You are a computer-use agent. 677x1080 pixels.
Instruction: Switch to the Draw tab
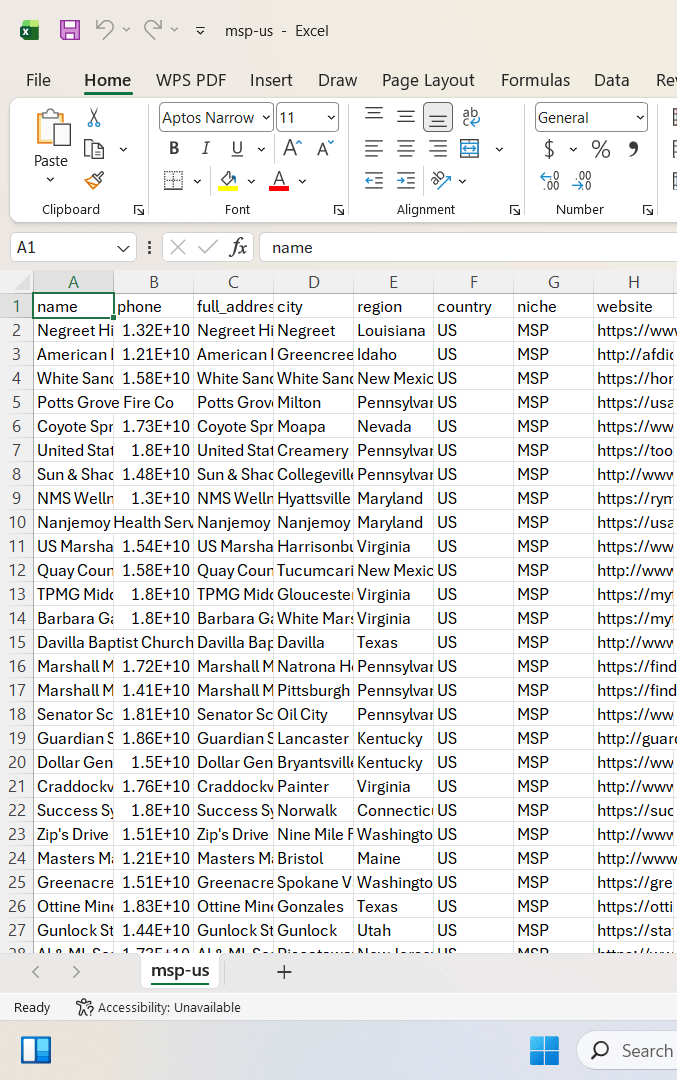coord(337,80)
